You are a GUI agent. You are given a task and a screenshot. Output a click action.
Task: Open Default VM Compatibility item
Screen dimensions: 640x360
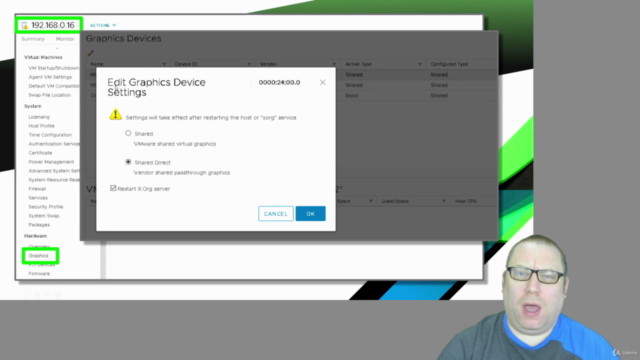point(53,86)
